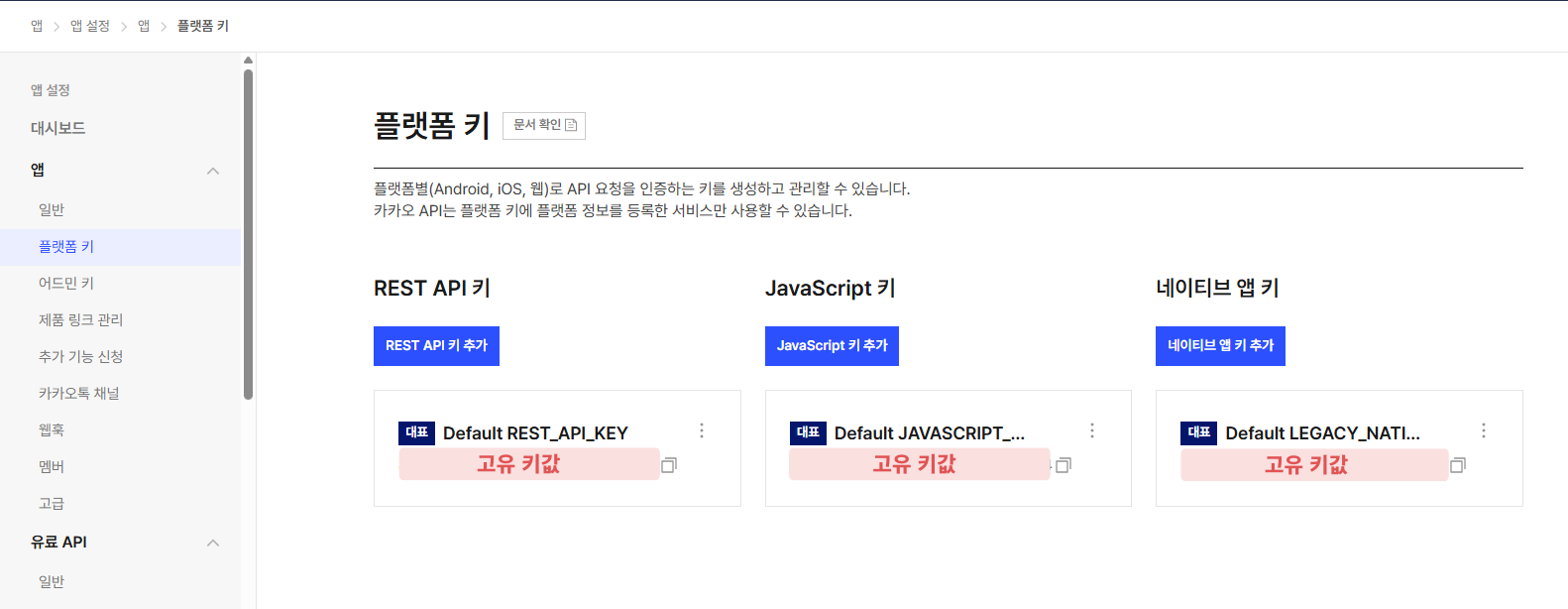Click the Default JAVASCRIPT_... key name
The height and width of the screenshot is (609, 1568).
930,433
